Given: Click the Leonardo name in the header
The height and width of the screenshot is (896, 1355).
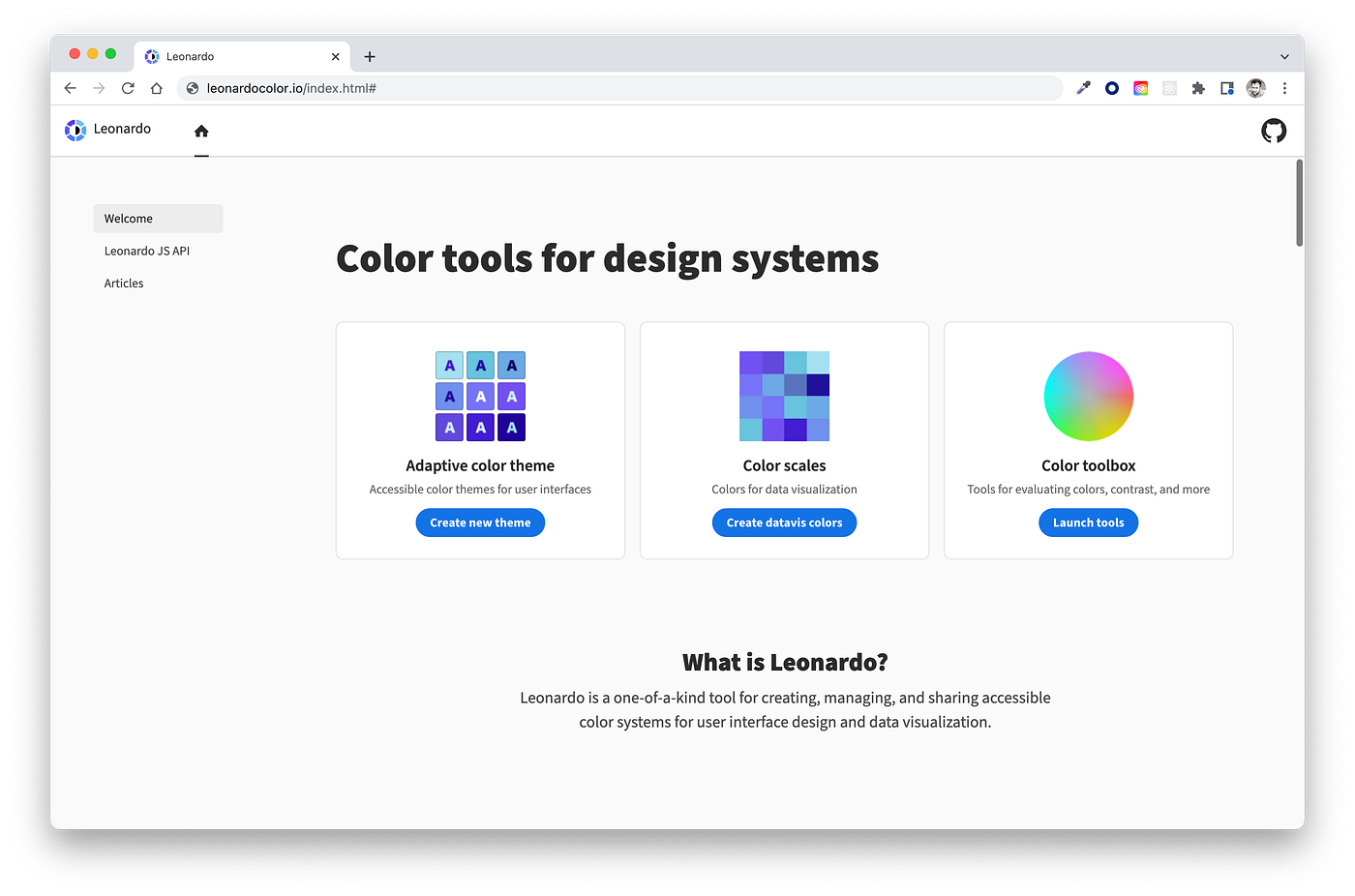Looking at the screenshot, I should pos(122,129).
